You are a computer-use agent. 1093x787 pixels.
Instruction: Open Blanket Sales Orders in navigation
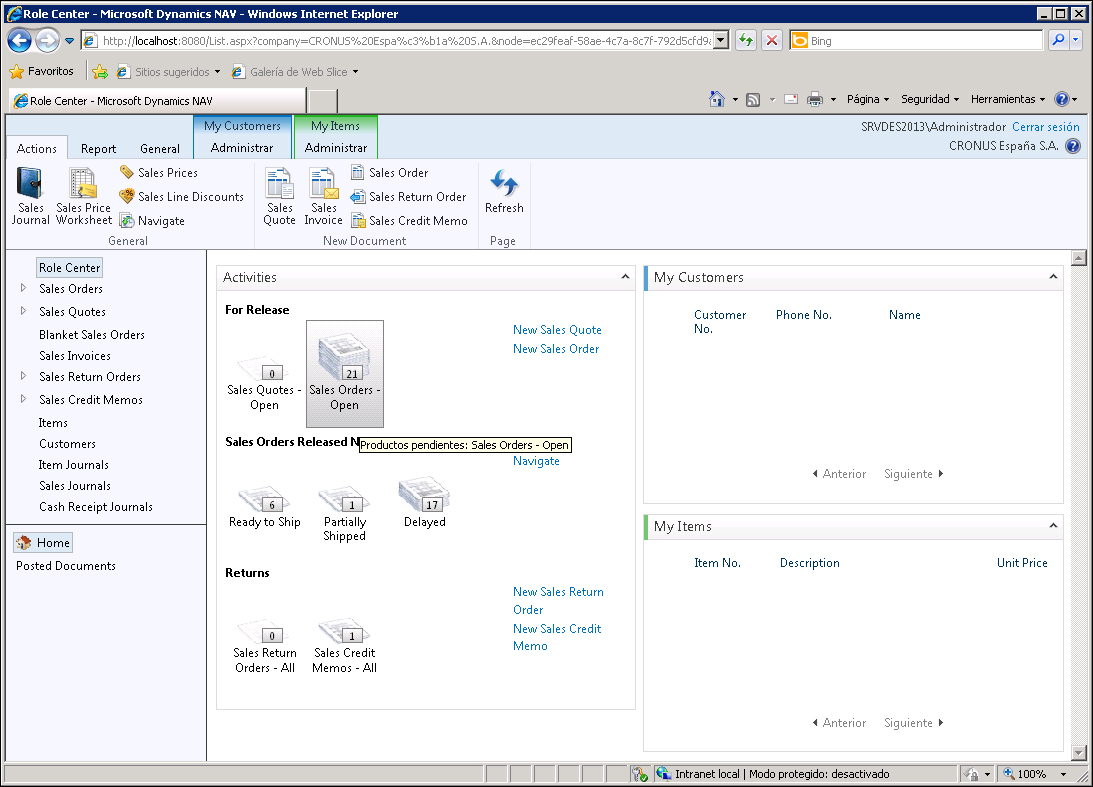(x=92, y=335)
